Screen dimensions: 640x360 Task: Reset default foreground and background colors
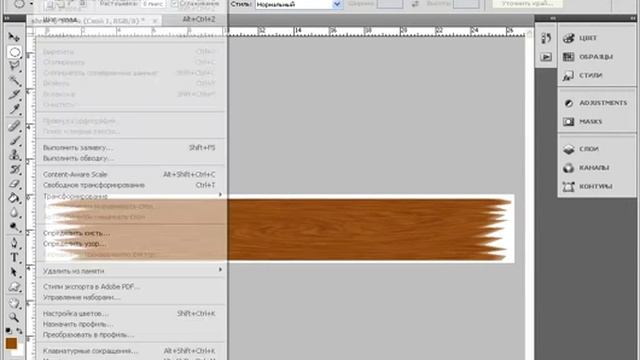9,330
